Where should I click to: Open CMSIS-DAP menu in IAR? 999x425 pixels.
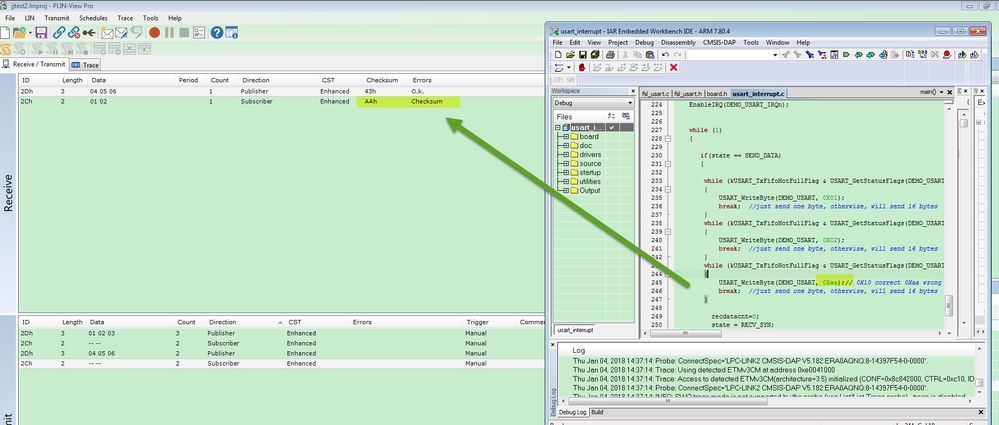pos(720,42)
